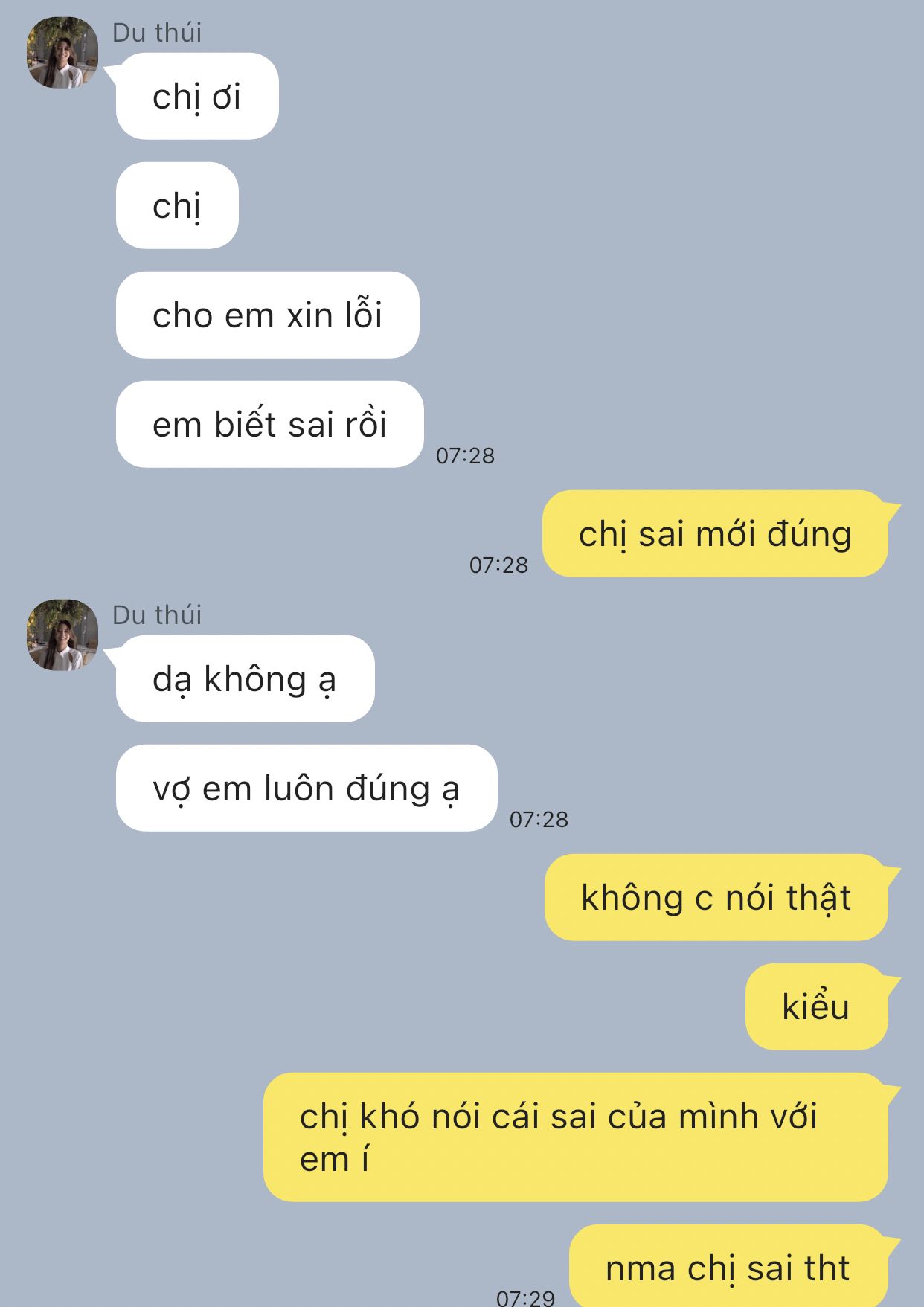This screenshot has height=1307, width=924.
Task: Select the short "chị" message bubble
Action: tap(177, 205)
